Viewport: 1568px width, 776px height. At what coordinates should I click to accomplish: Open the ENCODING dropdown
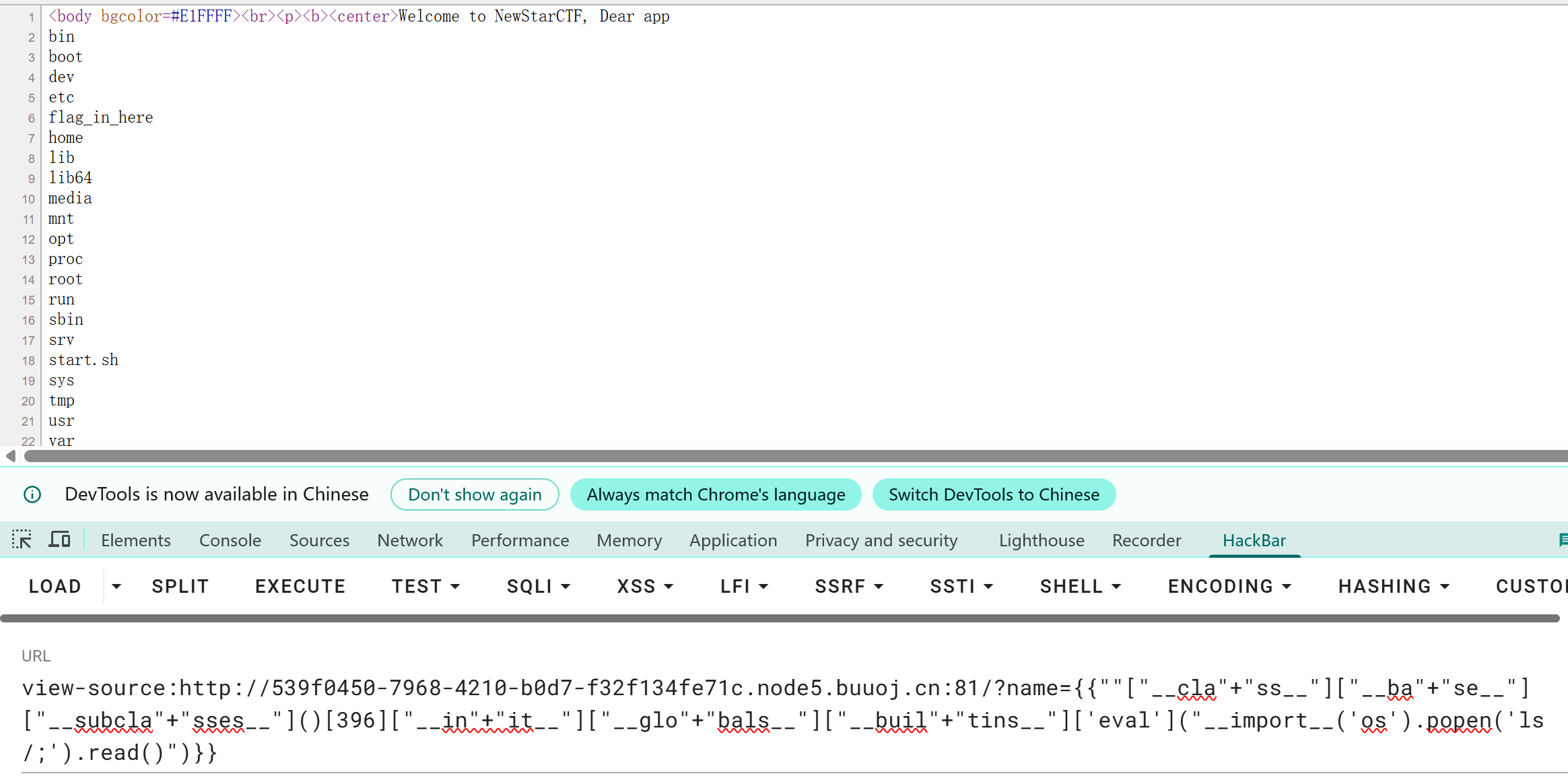[1229, 586]
